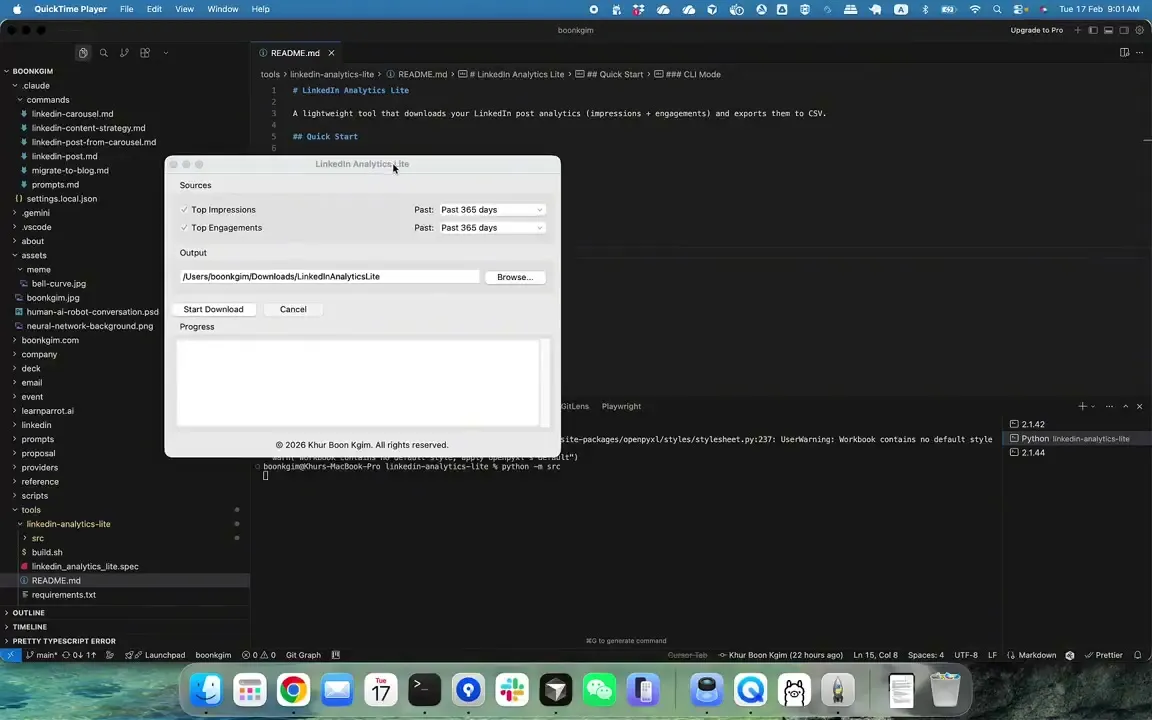Open the Top Impressions Past days dropdown

point(492,209)
